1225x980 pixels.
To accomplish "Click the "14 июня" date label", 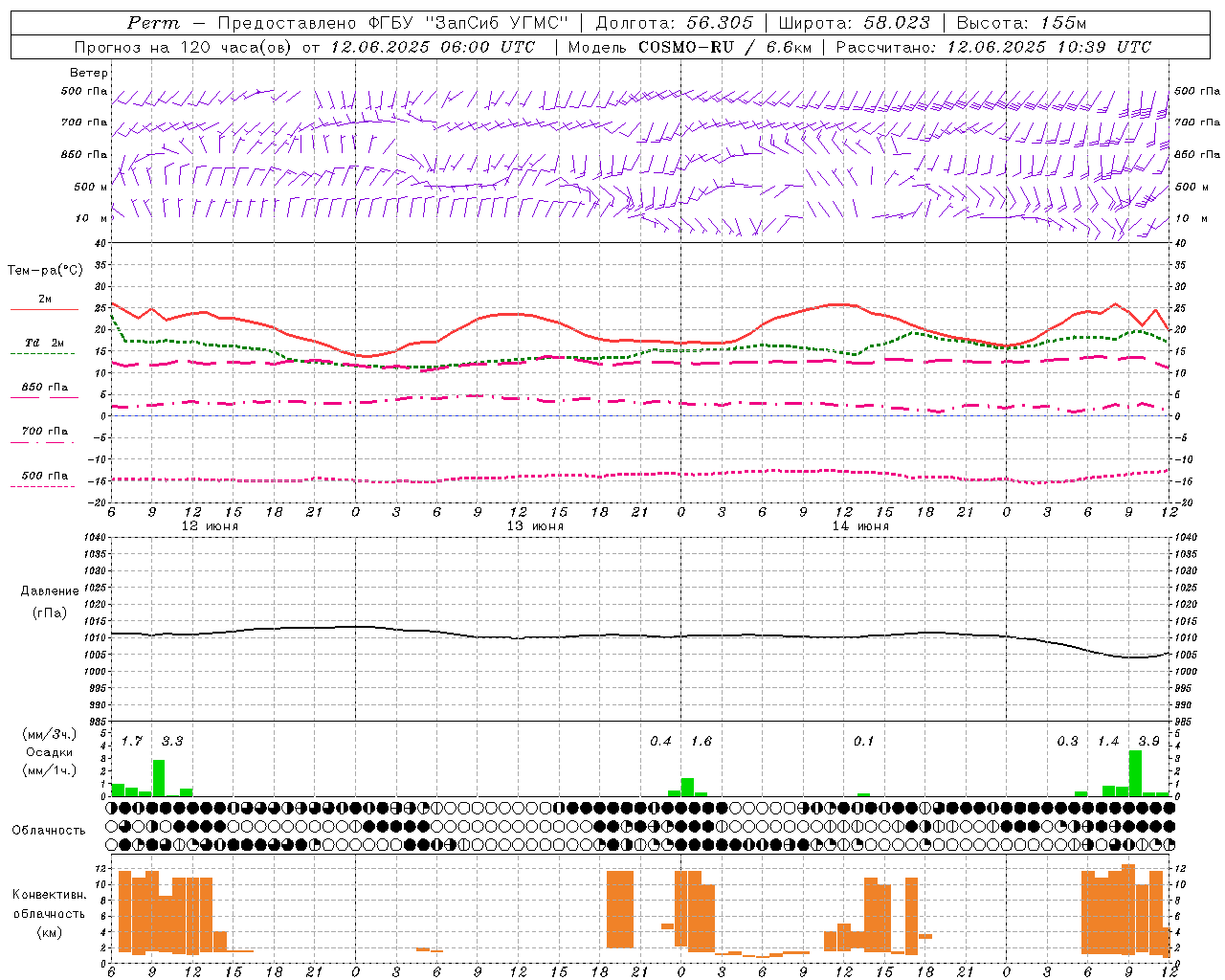I will pos(860,526).
